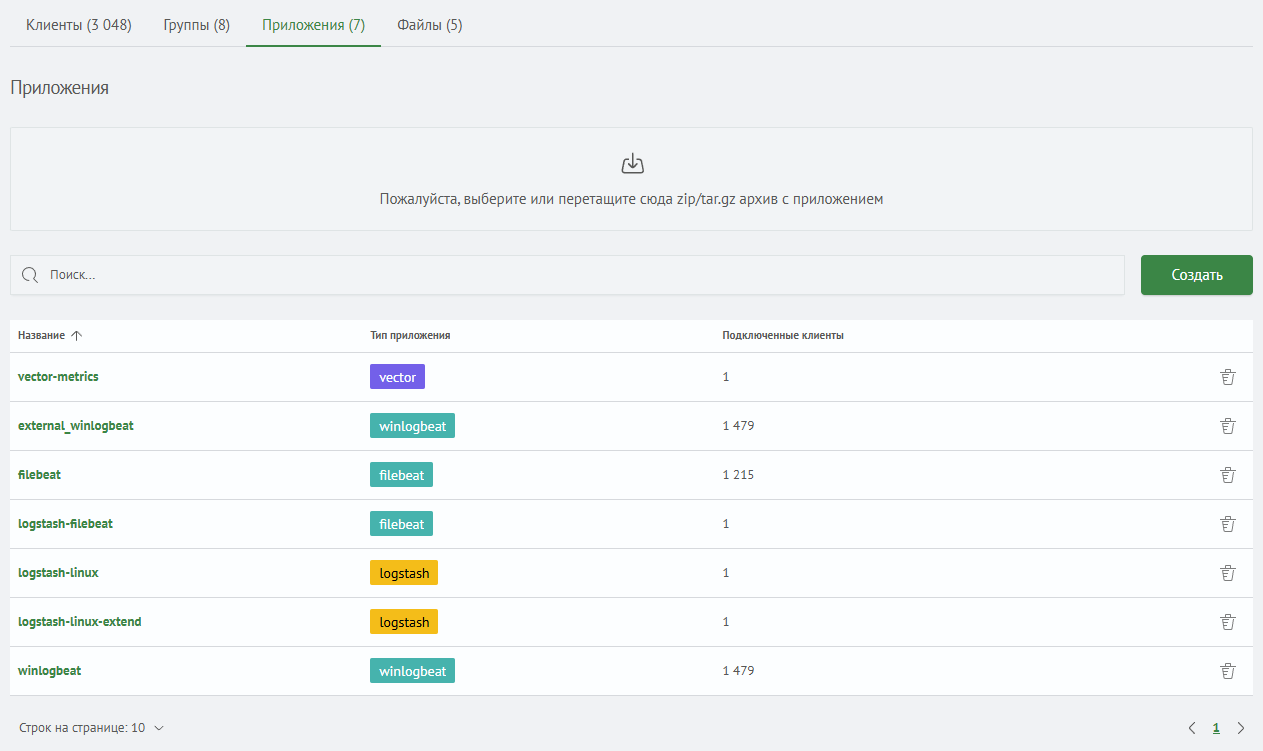Click the archive upload icon
This screenshot has width=1263, height=751.
pos(632,164)
